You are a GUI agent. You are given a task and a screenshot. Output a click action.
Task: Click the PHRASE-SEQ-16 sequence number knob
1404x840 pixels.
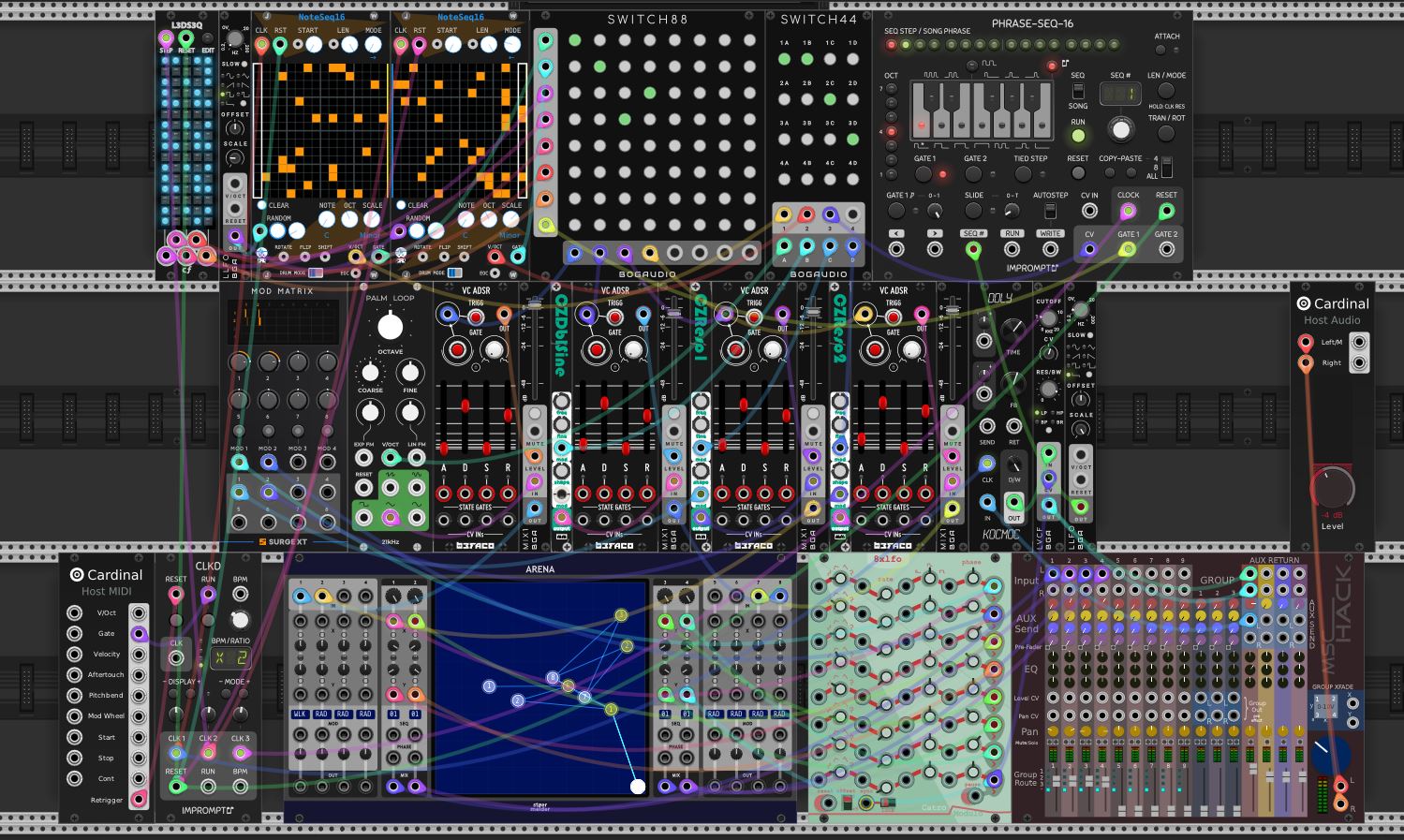pyautogui.click(x=1121, y=129)
